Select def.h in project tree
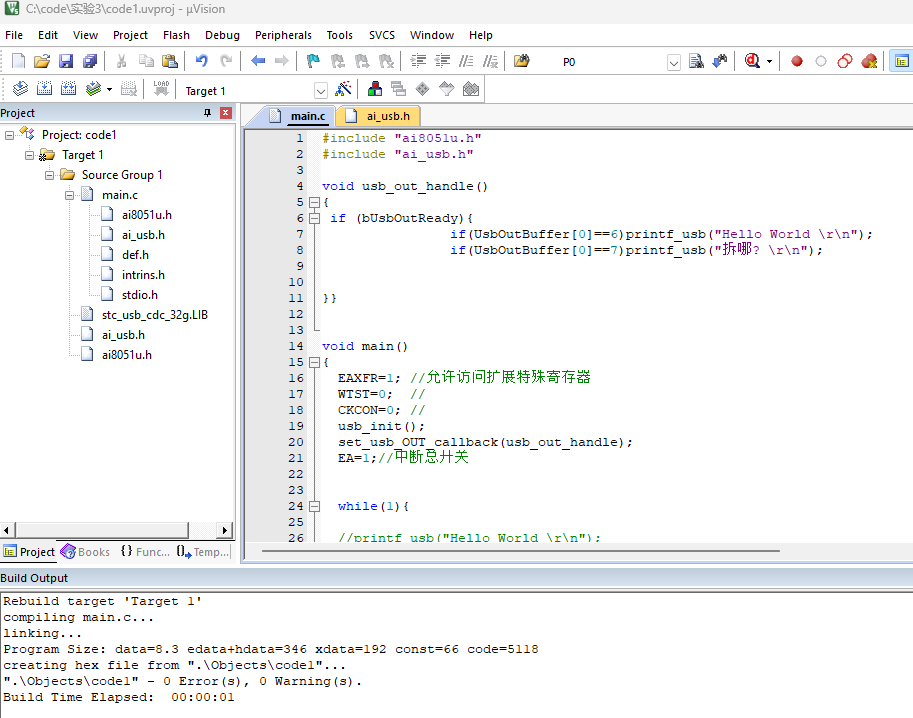The height and width of the screenshot is (718, 913). (x=135, y=255)
